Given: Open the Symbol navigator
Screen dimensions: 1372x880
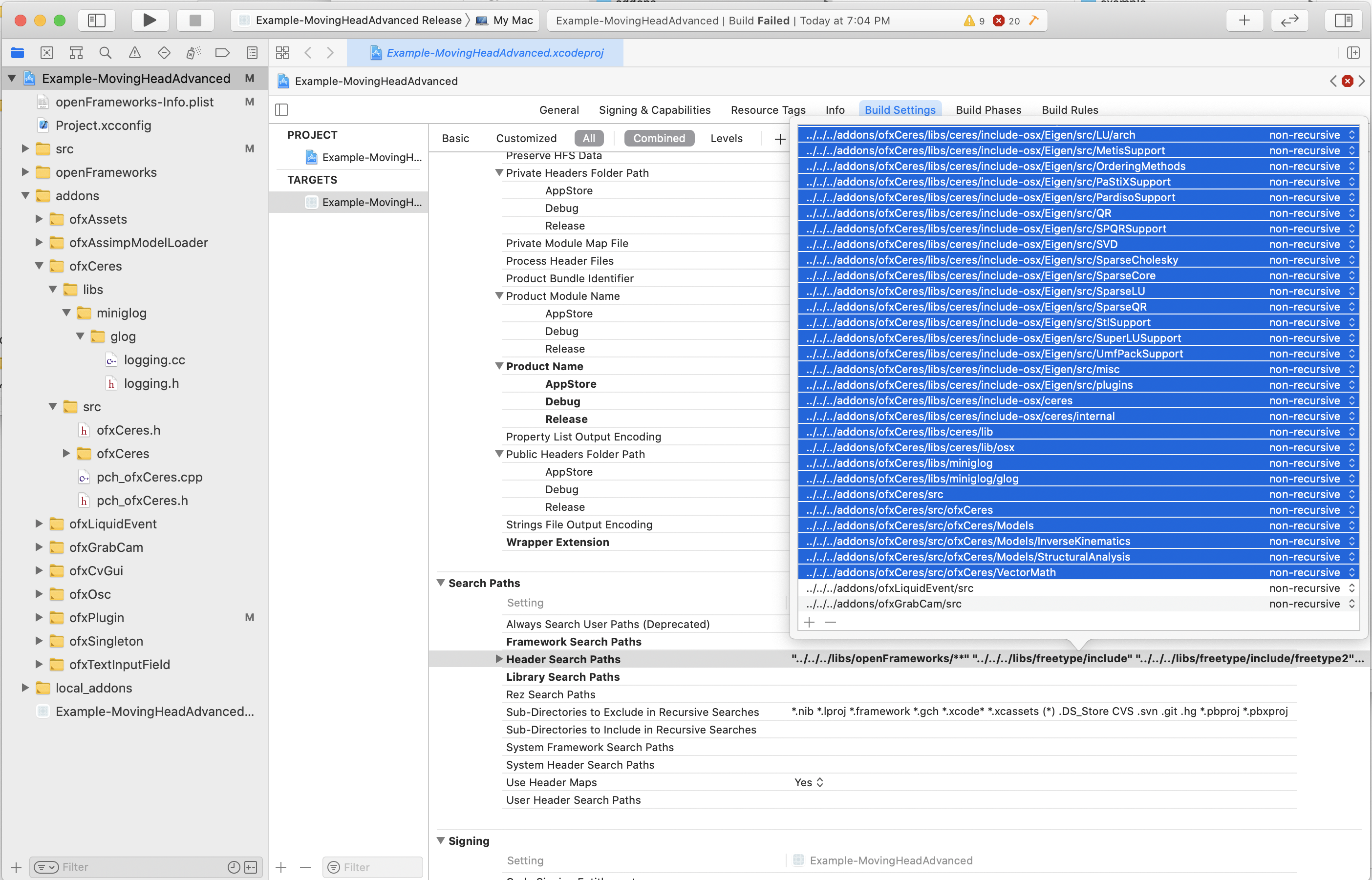Looking at the screenshot, I should 75,53.
